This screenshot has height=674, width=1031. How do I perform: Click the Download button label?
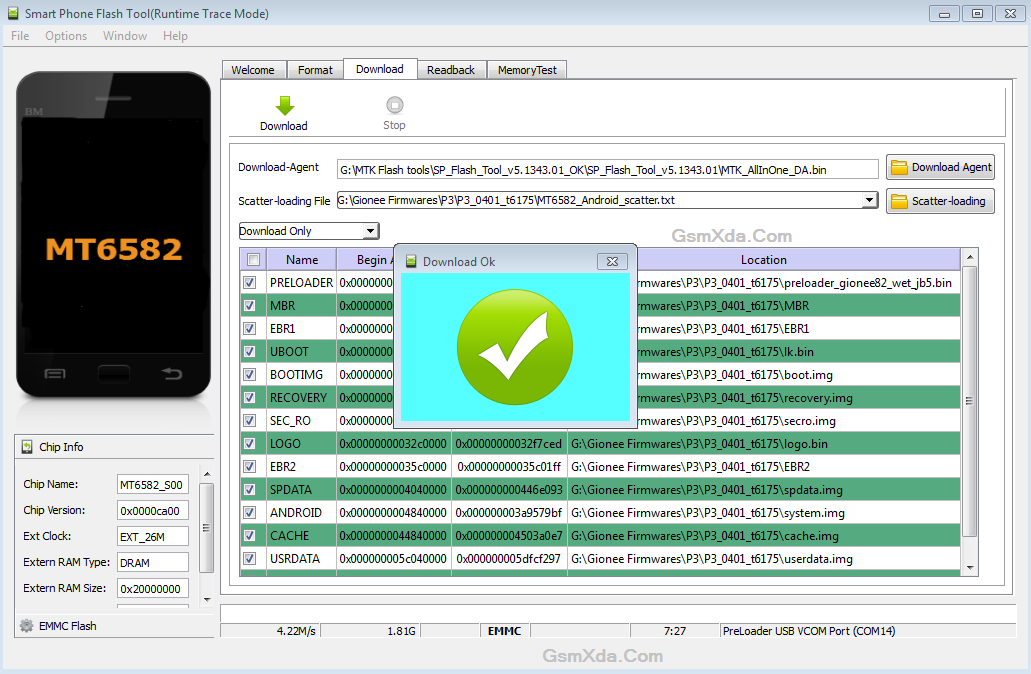click(283, 126)
